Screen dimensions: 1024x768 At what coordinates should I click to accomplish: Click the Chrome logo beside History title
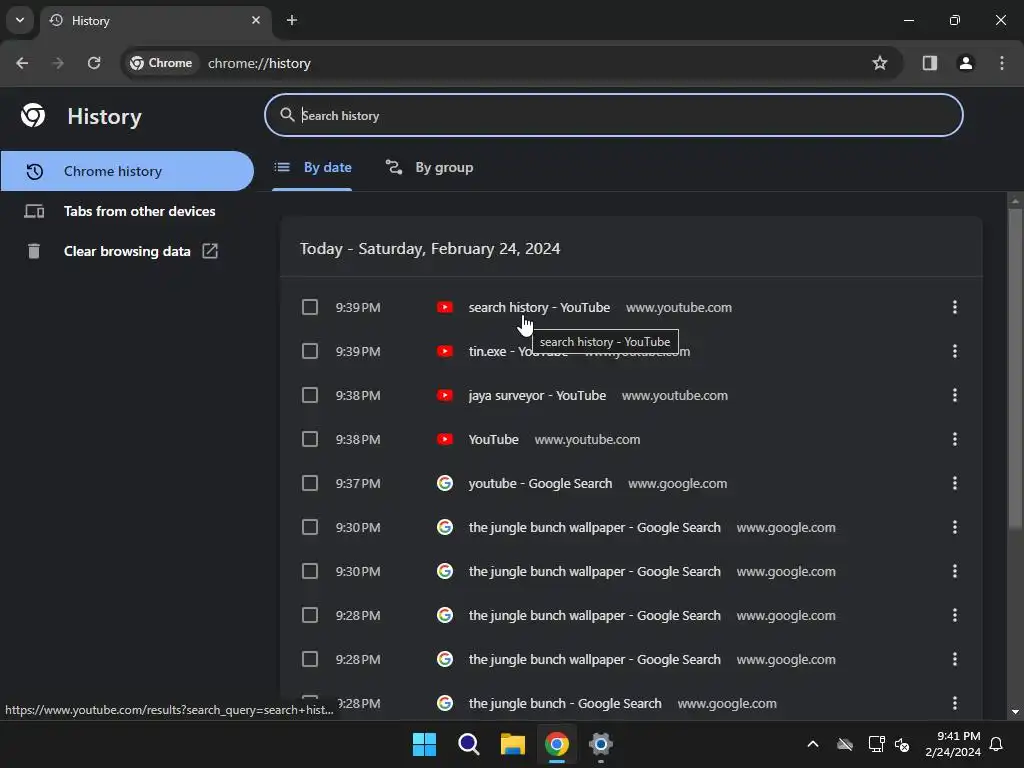(33, 116)
